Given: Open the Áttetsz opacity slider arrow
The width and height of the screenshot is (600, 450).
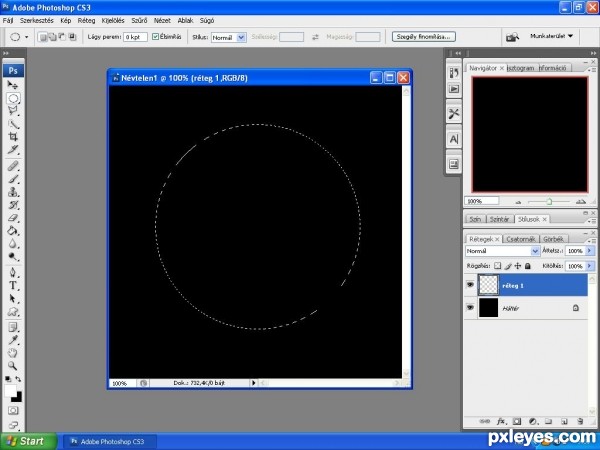Looking at the screenshot, I should point(589,251).
